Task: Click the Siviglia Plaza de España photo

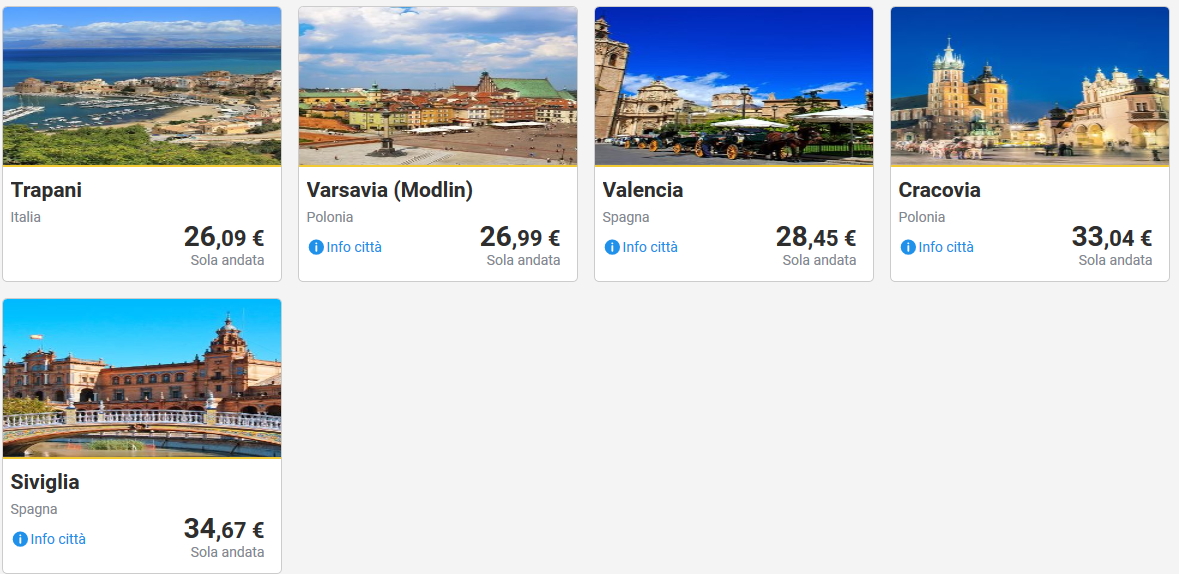Action: tap(142, 378)
